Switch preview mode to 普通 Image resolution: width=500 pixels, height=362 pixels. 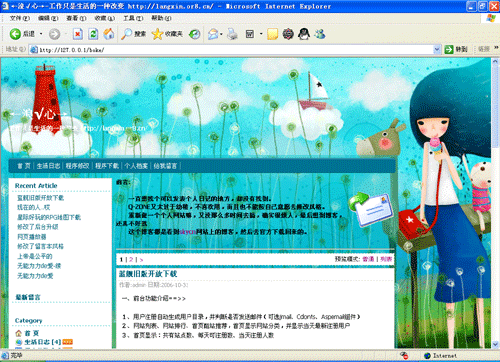(368, 259)
